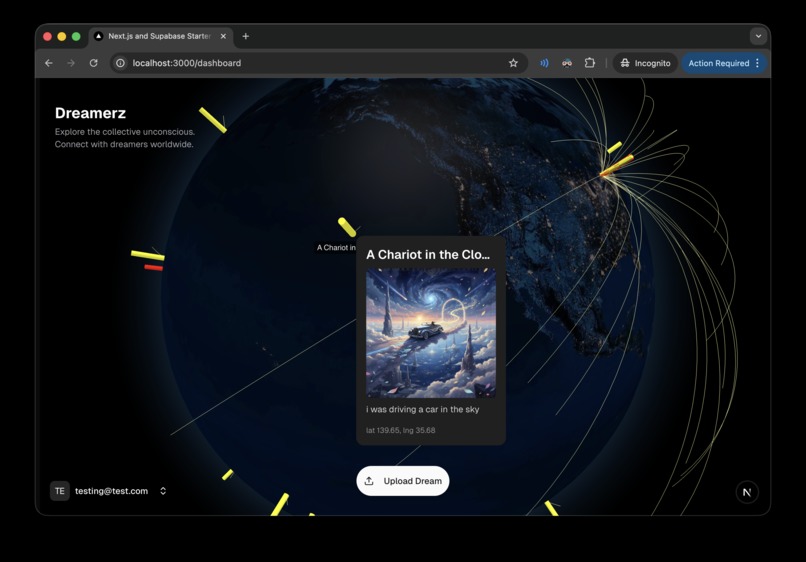Click the red marker bar on the globe

pos(154,267)
